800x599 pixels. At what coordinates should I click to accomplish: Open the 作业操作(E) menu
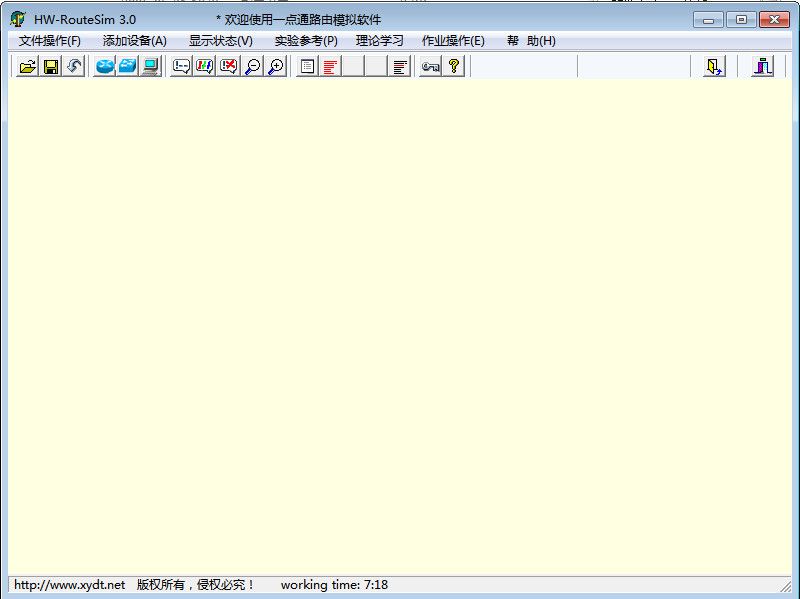pyautogui.click(x=453, y=41)
